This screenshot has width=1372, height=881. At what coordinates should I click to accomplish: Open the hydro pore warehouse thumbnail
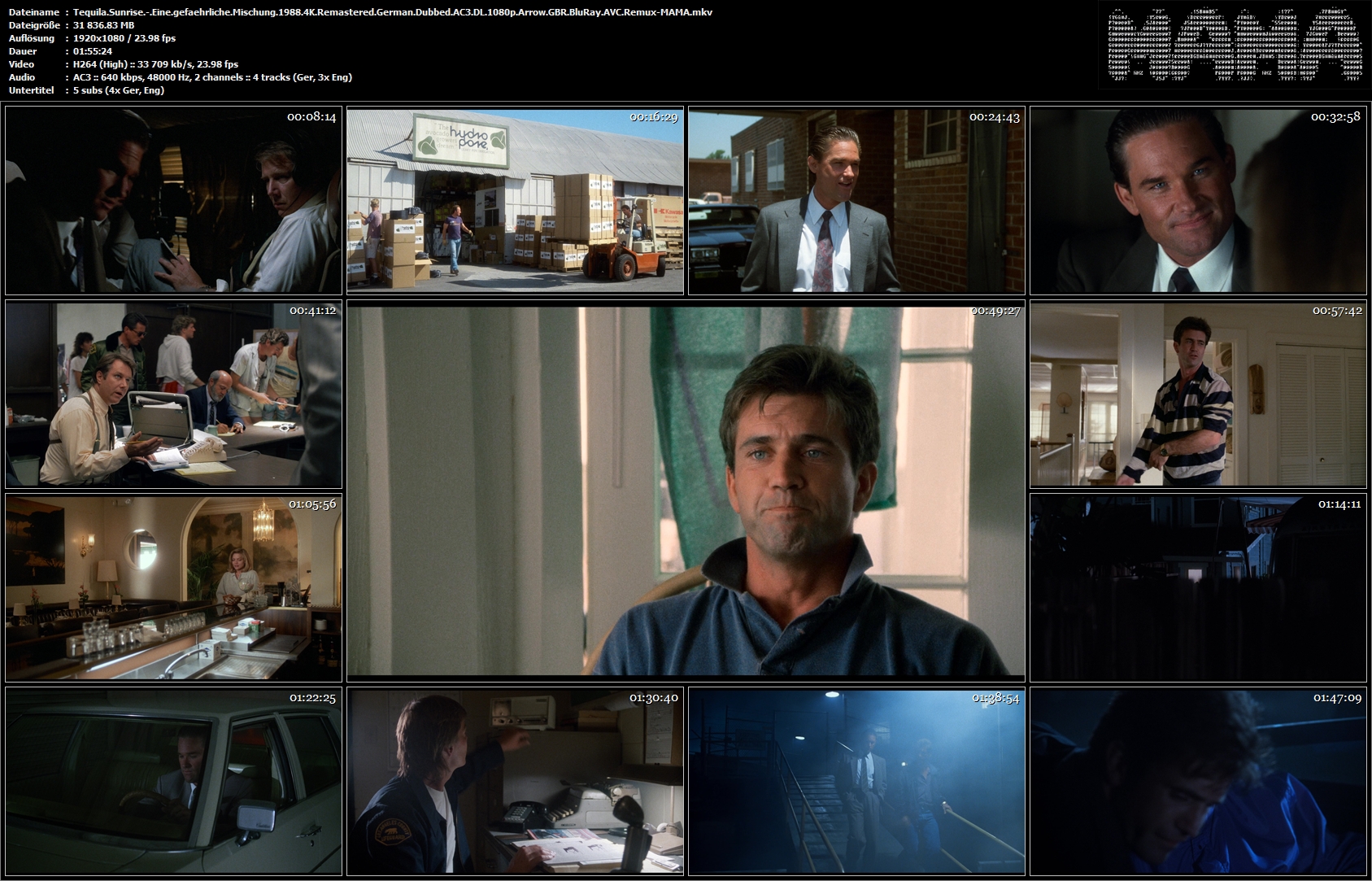[x=515, y=200]
